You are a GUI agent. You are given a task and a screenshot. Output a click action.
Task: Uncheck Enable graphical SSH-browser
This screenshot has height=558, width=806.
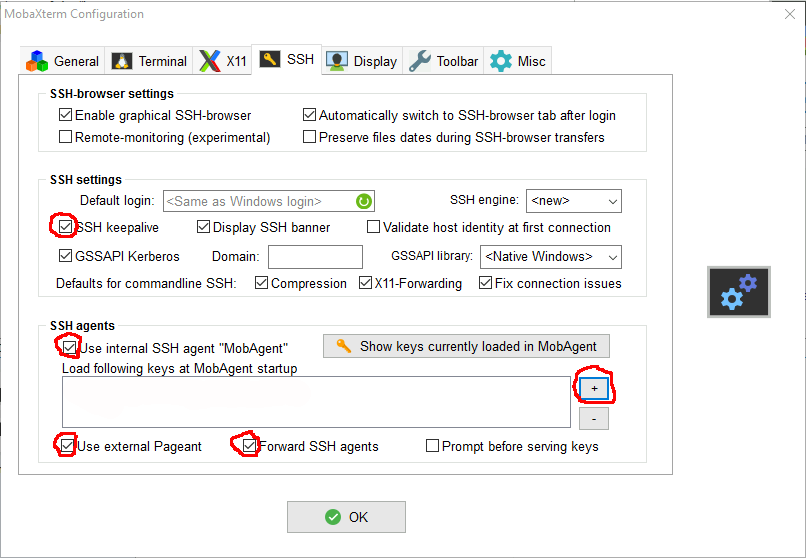(65, 115)
